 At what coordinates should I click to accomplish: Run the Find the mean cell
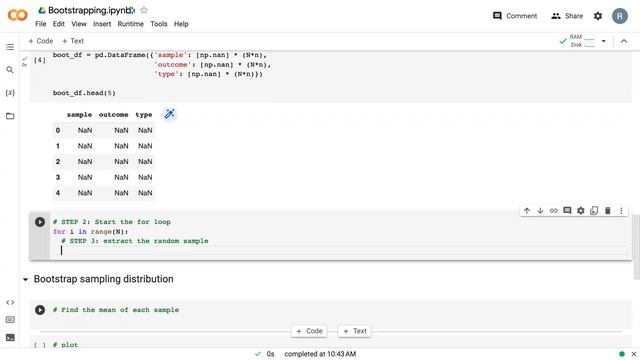click(x=40, y=310)
